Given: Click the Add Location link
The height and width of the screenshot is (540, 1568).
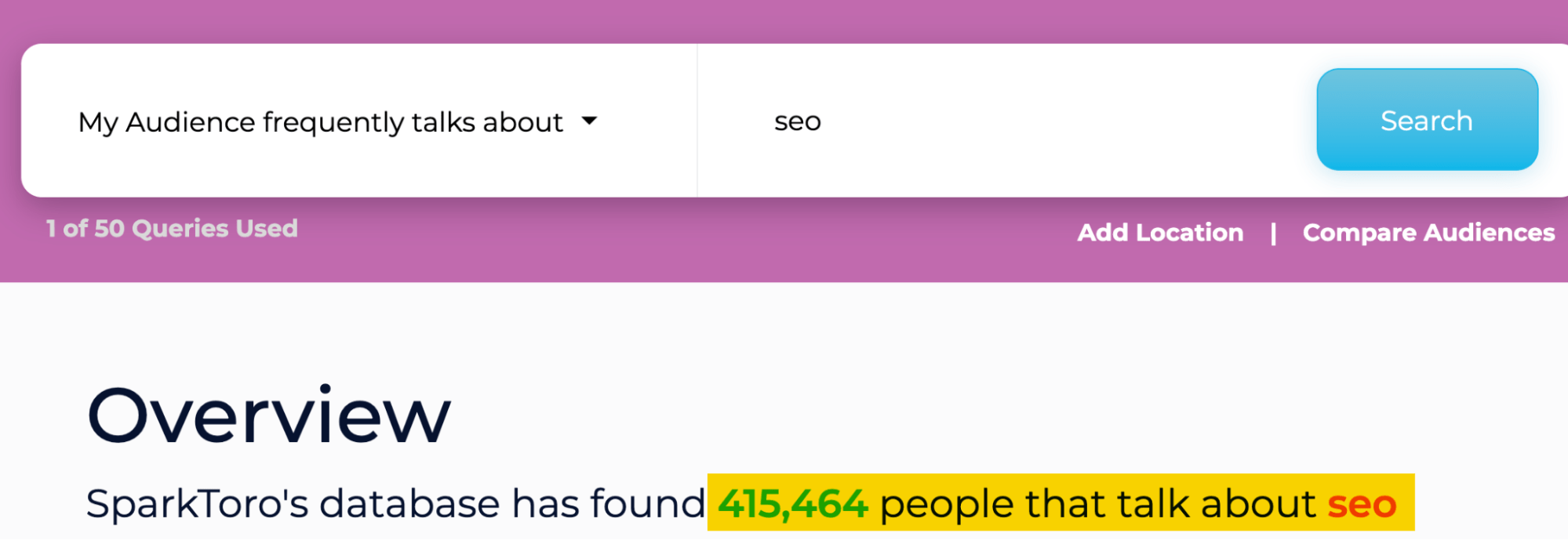Looking at the screenshot, I should point(1160,232).
